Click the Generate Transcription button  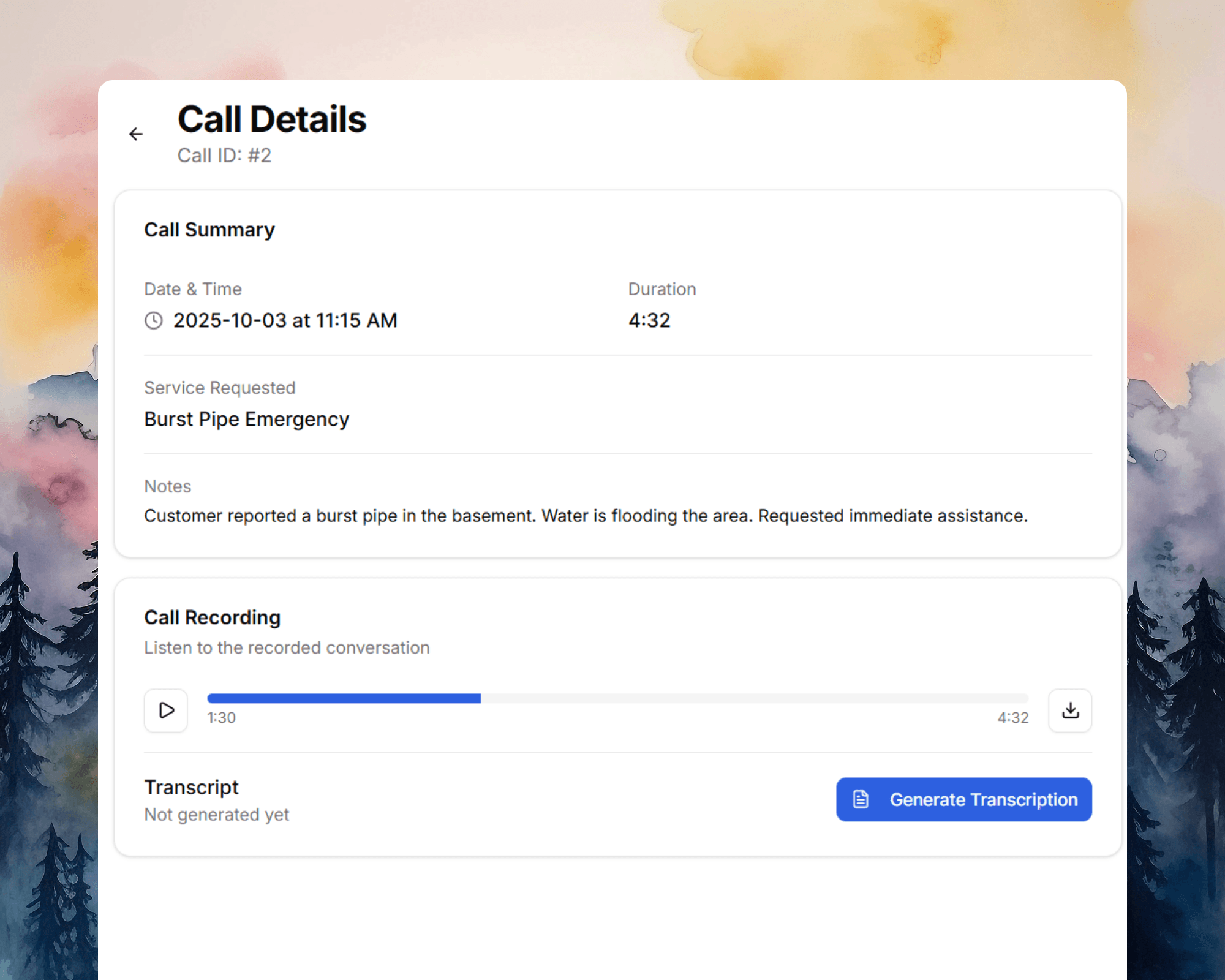[x=964, y=799]
